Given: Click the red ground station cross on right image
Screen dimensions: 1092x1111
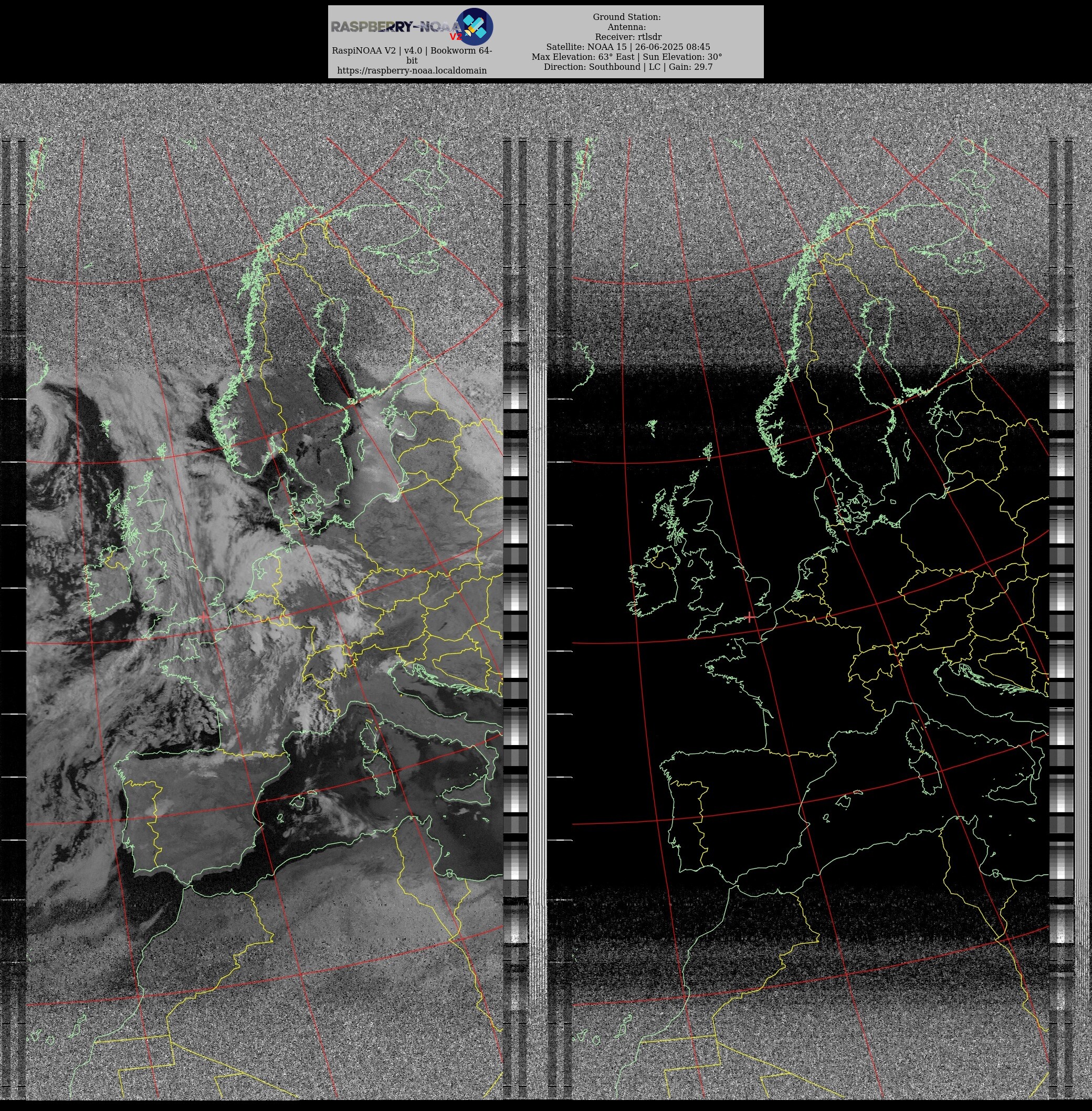Looking at the screenshot, I should (x=750, y=617).
